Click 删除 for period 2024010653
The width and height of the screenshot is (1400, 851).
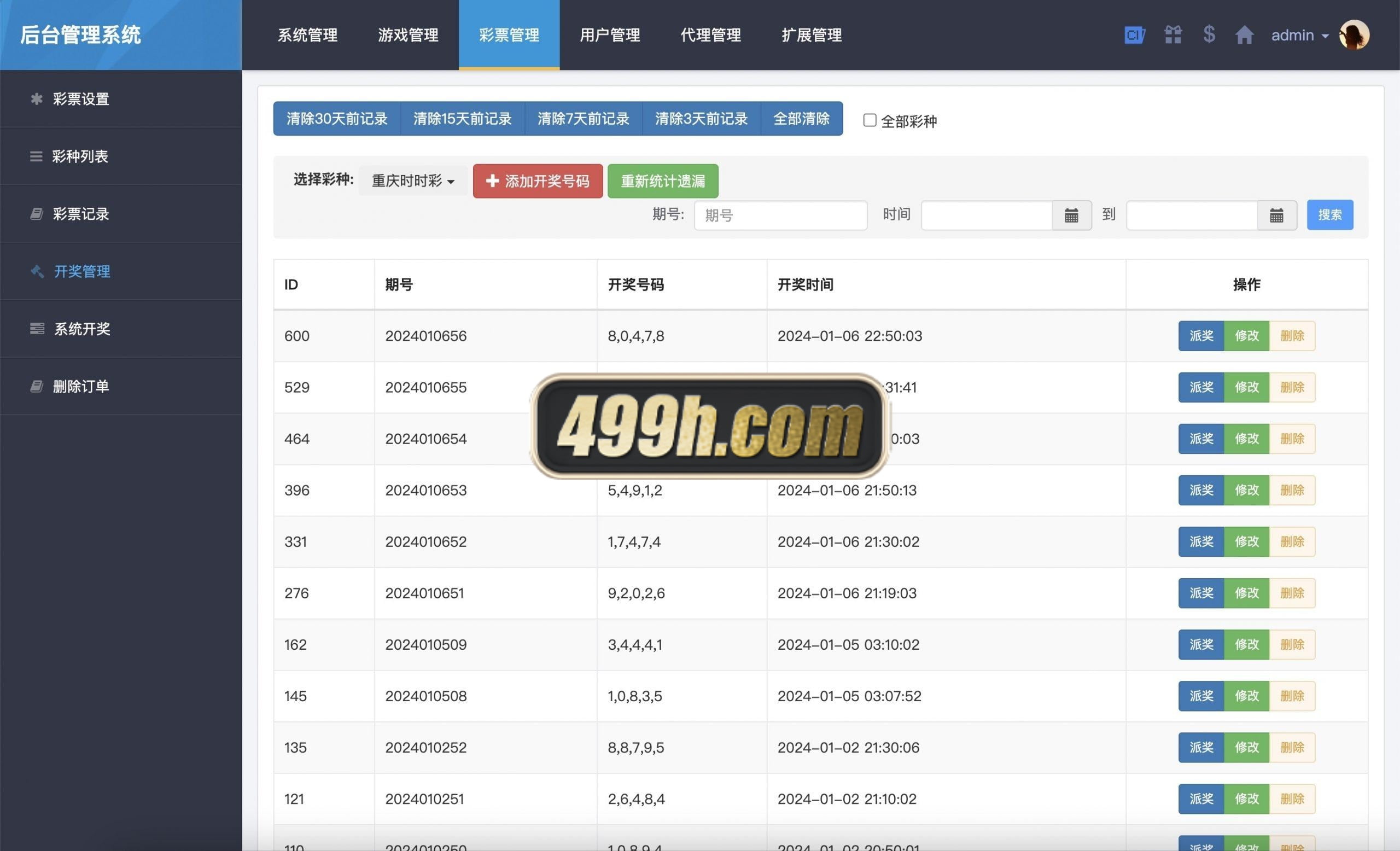point(1292,490)
